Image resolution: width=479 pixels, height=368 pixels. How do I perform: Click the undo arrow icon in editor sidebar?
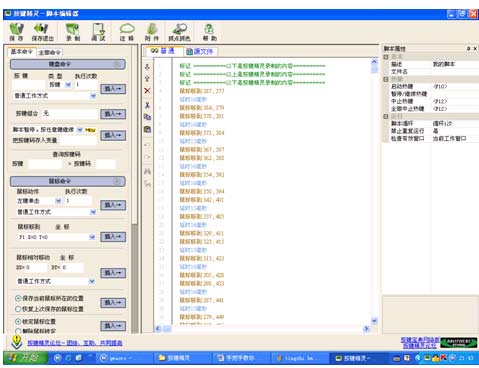point(147,145)
